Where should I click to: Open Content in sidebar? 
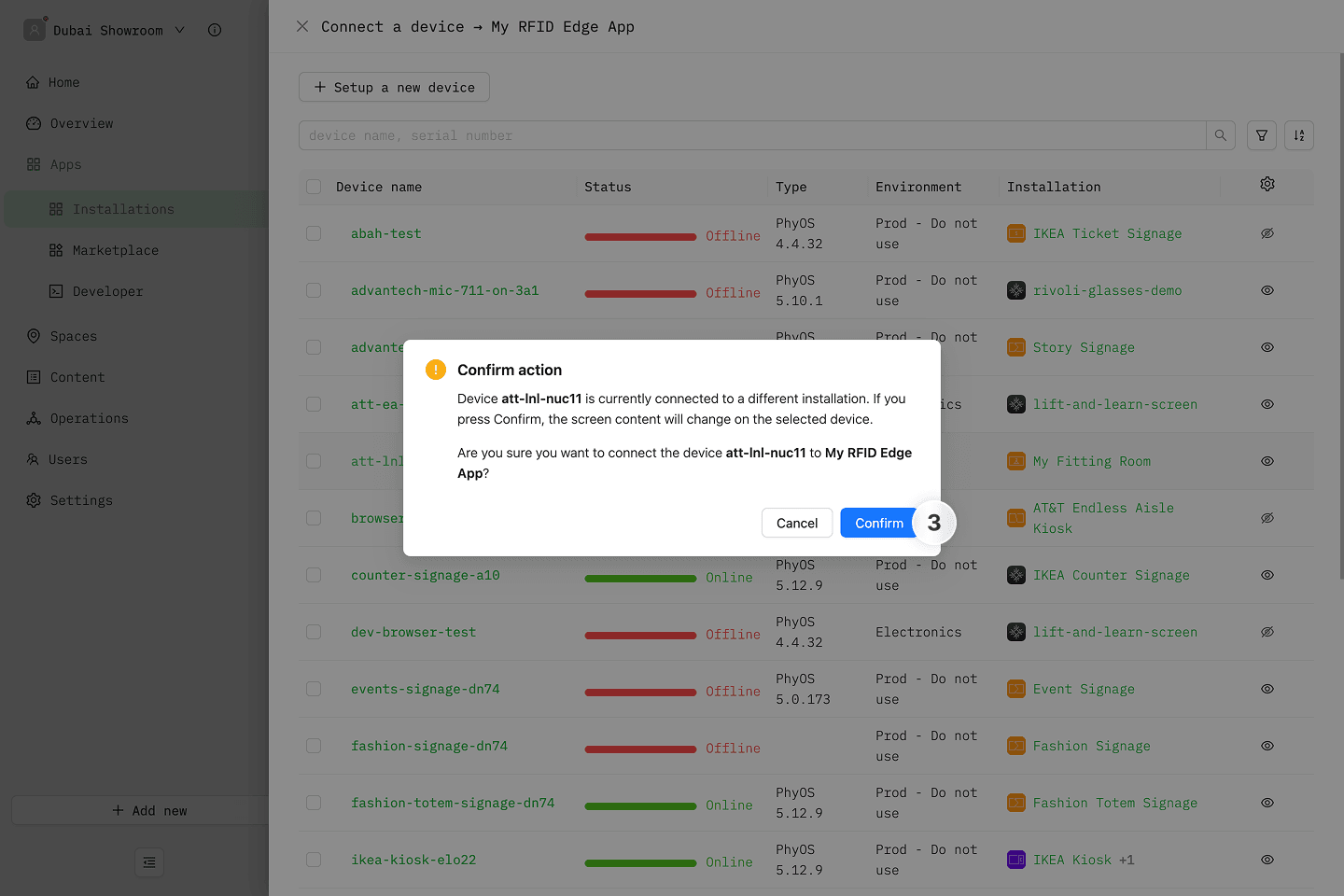coord(77,377)
